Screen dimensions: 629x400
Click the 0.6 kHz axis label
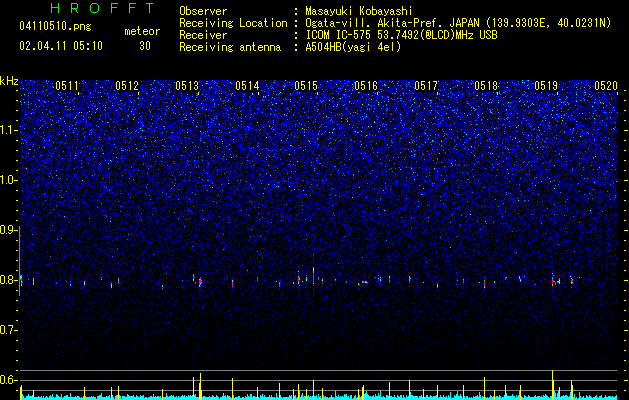tap(9, 380)
